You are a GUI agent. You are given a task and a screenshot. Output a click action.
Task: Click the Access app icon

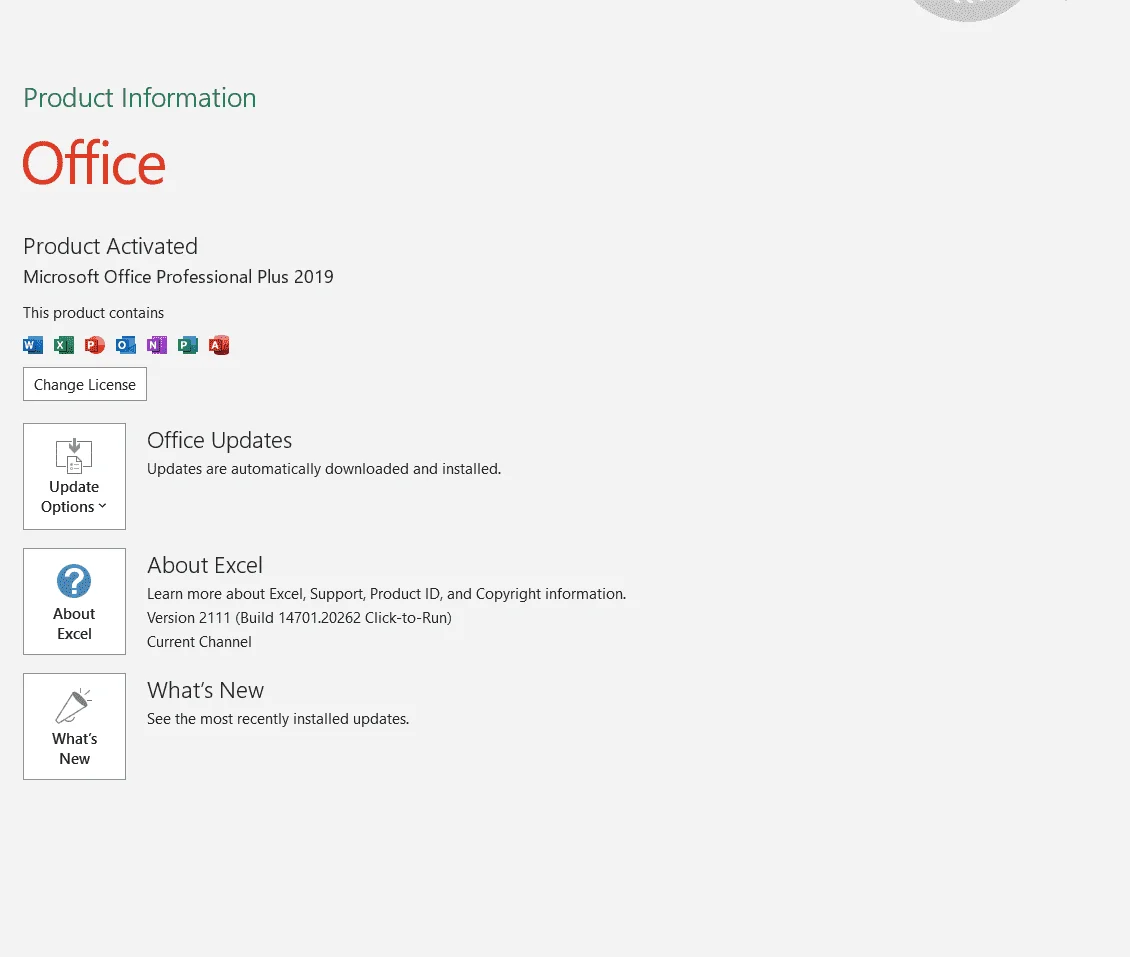click(219, 345)
